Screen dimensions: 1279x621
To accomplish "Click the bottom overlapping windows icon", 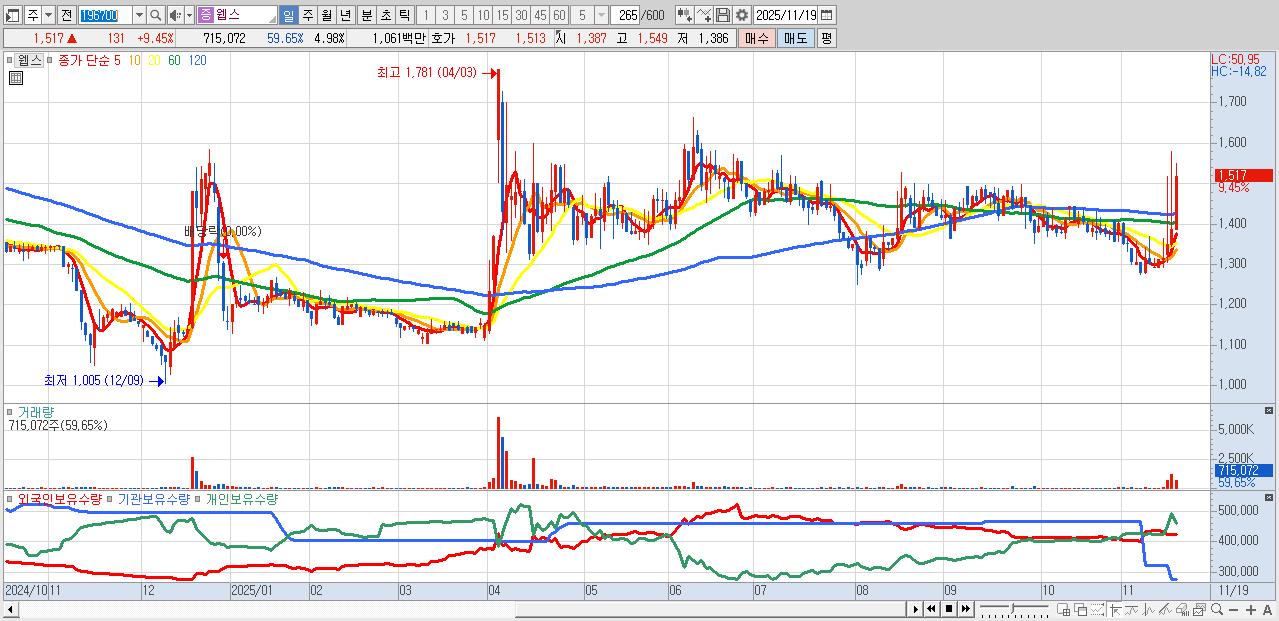I will (x=1081, y=609).
